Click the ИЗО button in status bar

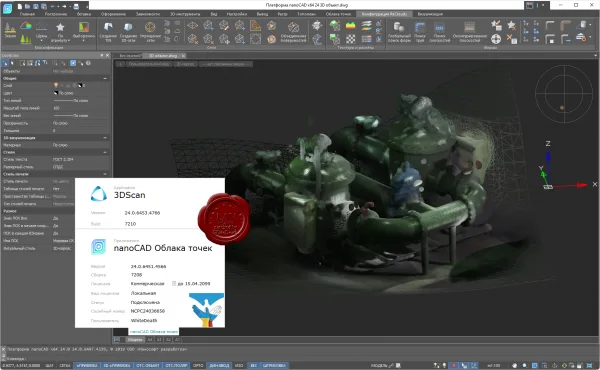pyautogui.click(x=239, y=365)
